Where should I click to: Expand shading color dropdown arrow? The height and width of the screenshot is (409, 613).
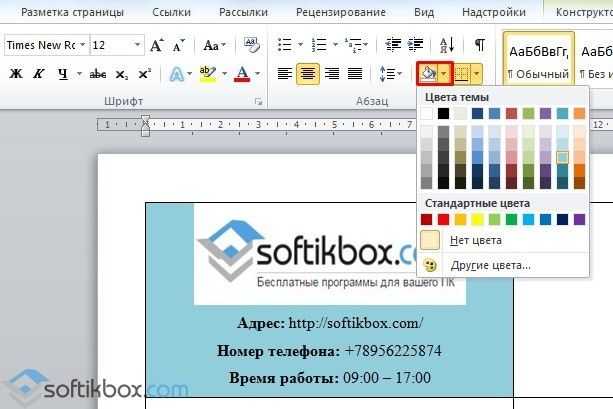444,74
